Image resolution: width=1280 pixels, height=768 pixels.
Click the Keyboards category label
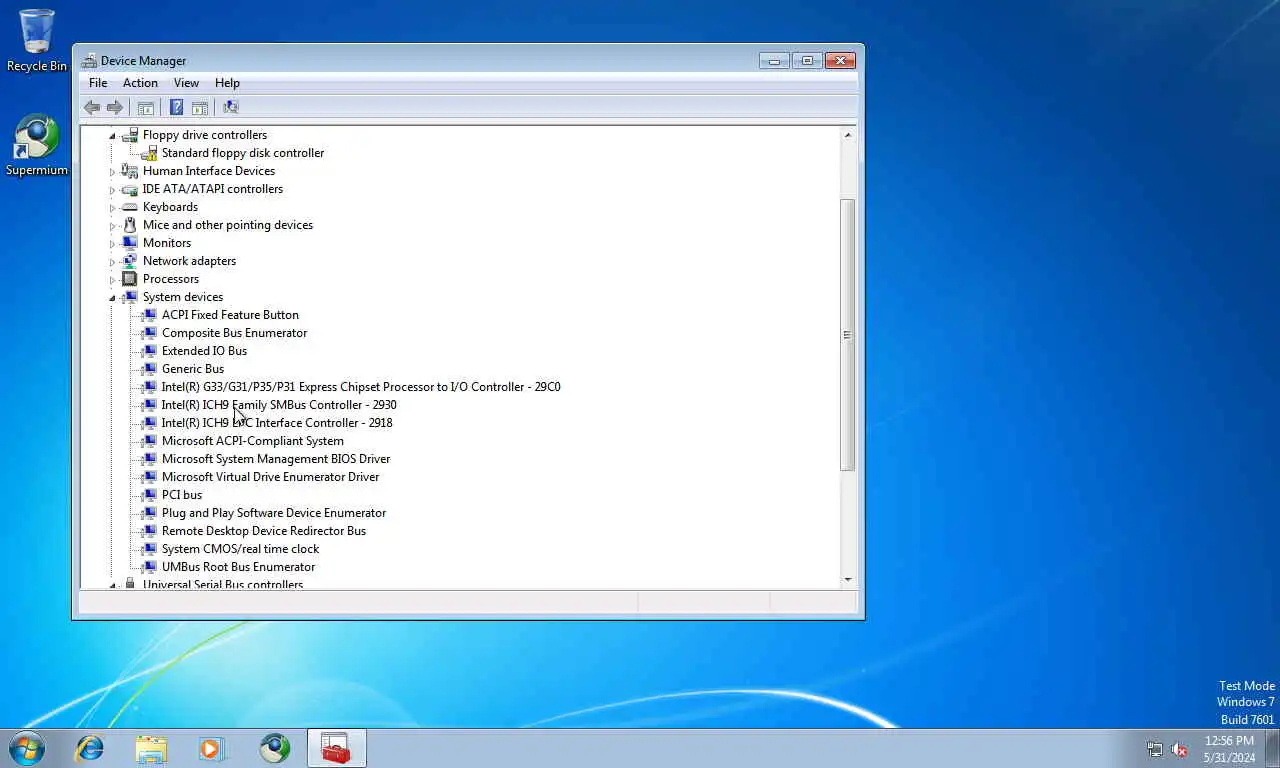pos(170,207)
